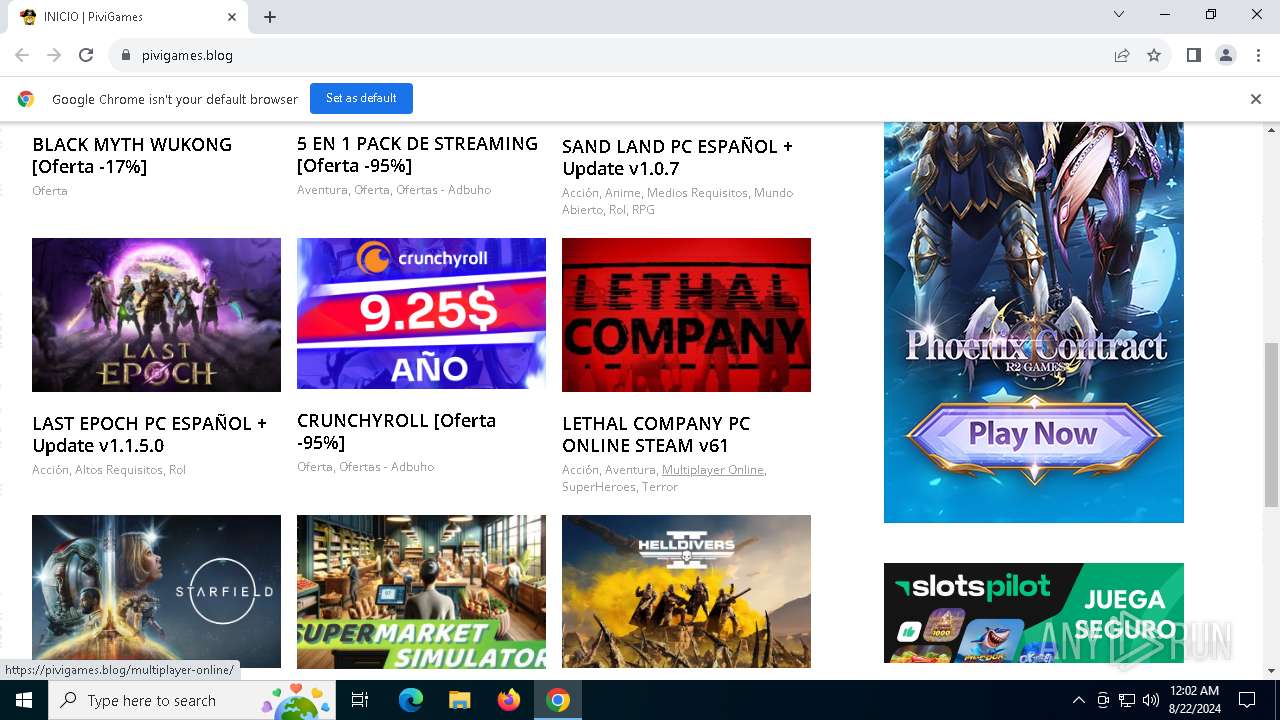1280x720 pixels.
Task: View site information via the lock icon
Action: [x=125, y=55]
